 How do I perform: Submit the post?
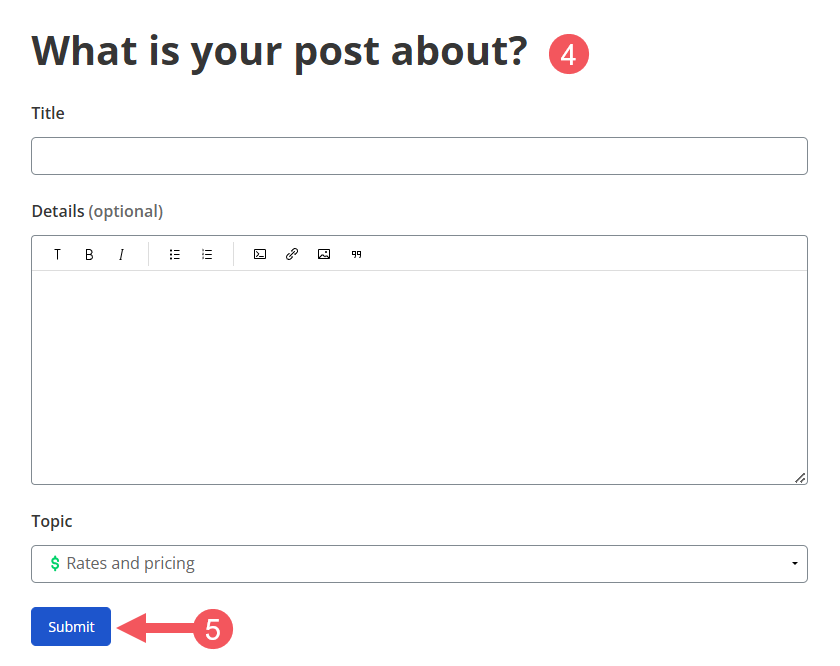[x=71, y=626]
